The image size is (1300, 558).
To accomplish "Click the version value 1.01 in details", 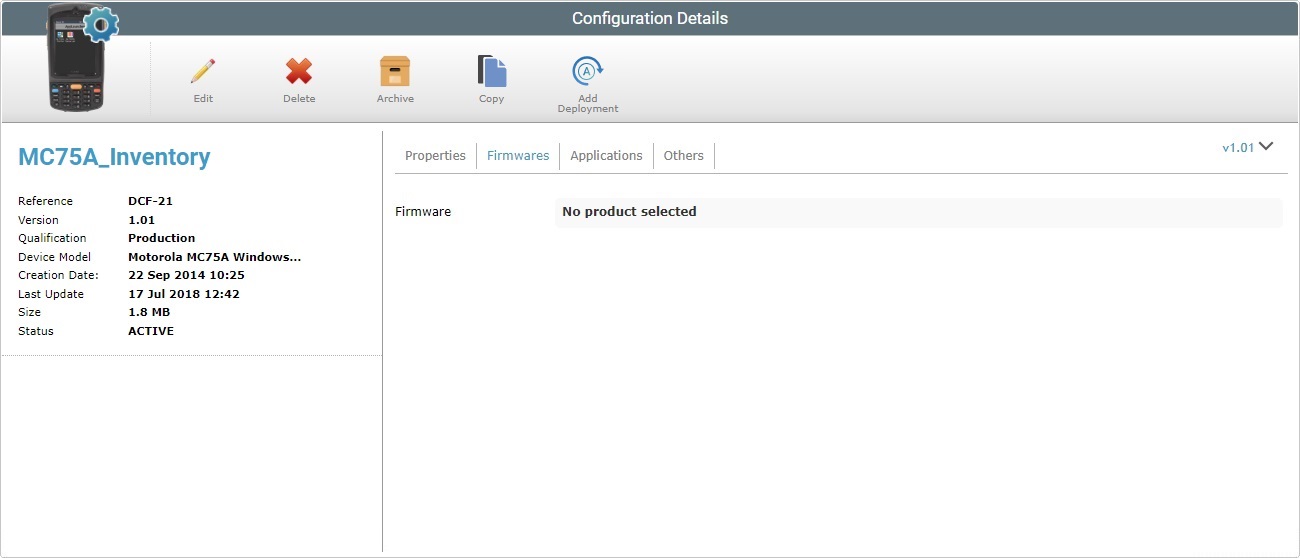I will [141, 220].
